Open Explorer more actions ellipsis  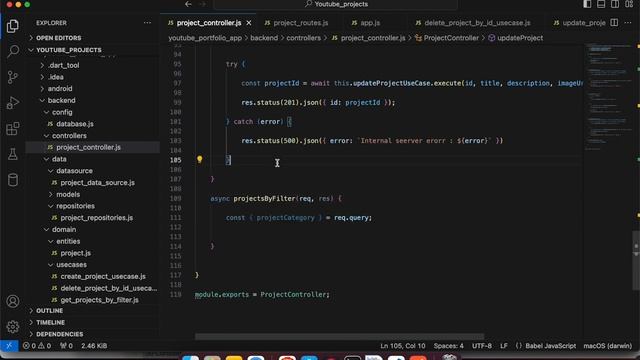[x=147, y=23]
